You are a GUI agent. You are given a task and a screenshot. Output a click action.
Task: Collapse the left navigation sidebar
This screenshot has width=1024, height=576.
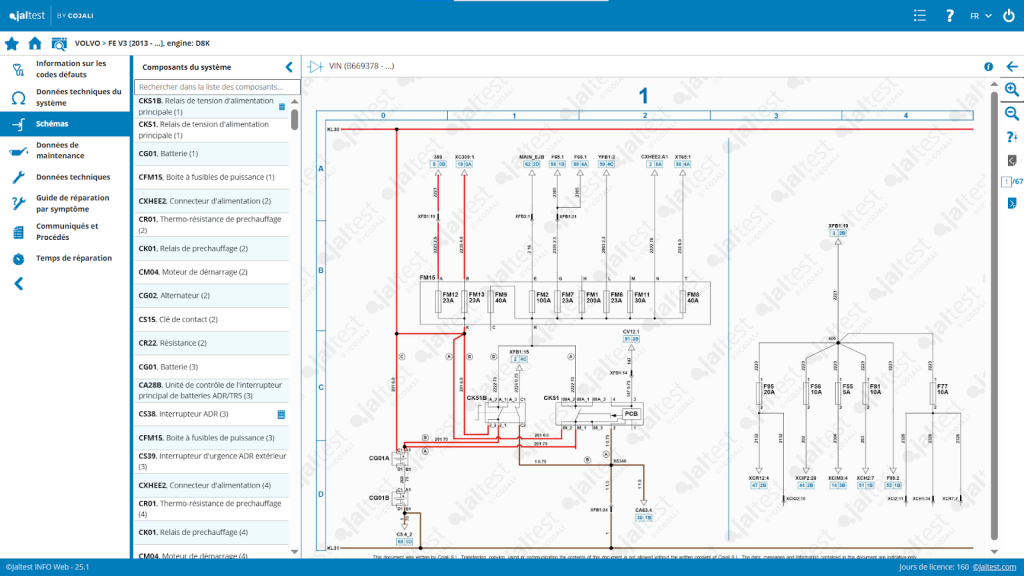coord(18,283)
